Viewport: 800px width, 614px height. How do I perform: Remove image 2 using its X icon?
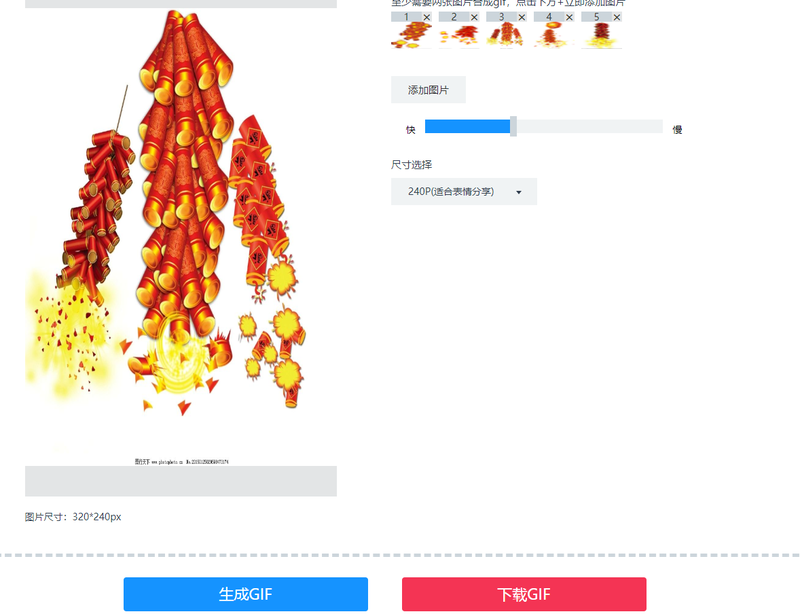(x=474, y=17)
